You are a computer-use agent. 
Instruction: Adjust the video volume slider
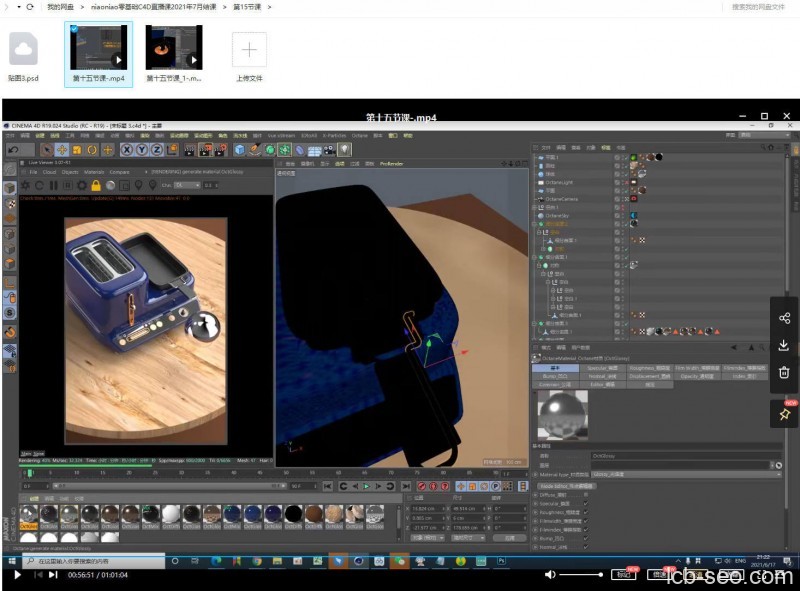click(x=580, y=575)
